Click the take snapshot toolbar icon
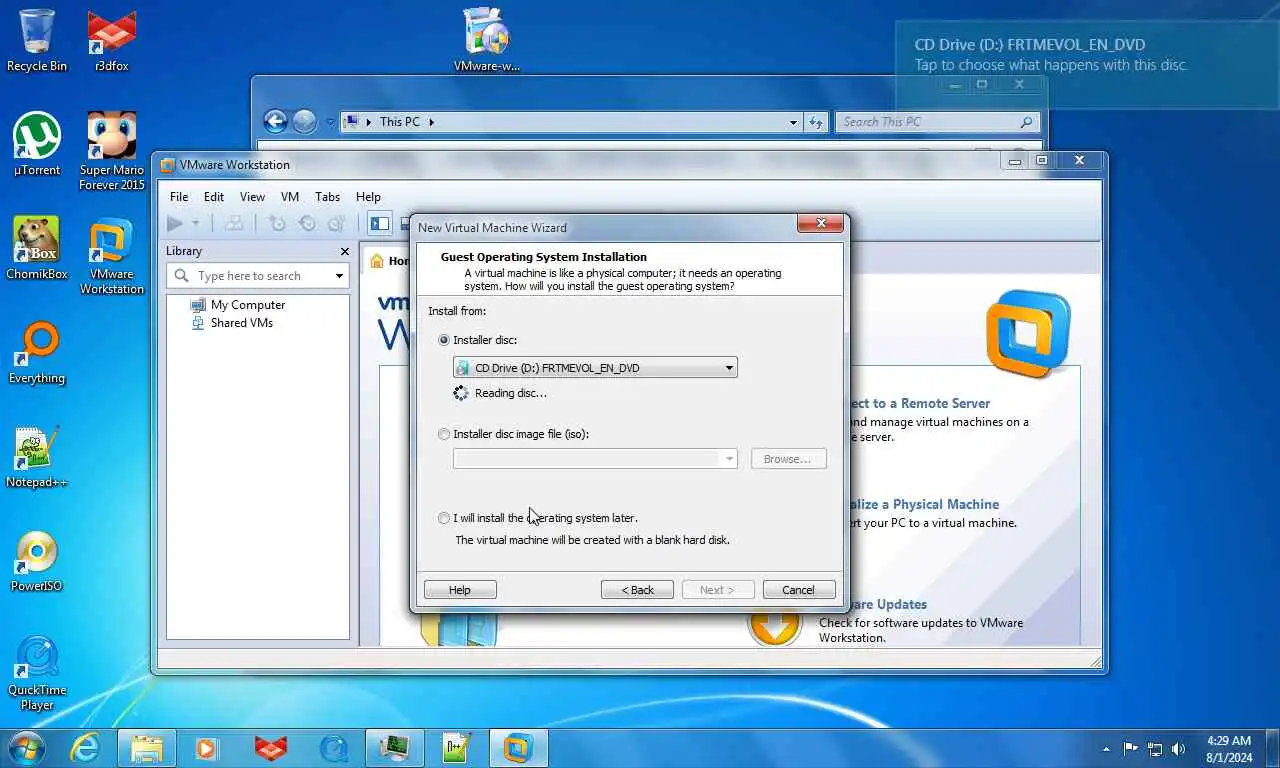The width and height of the screenshot is (1280, 768). 278,224
